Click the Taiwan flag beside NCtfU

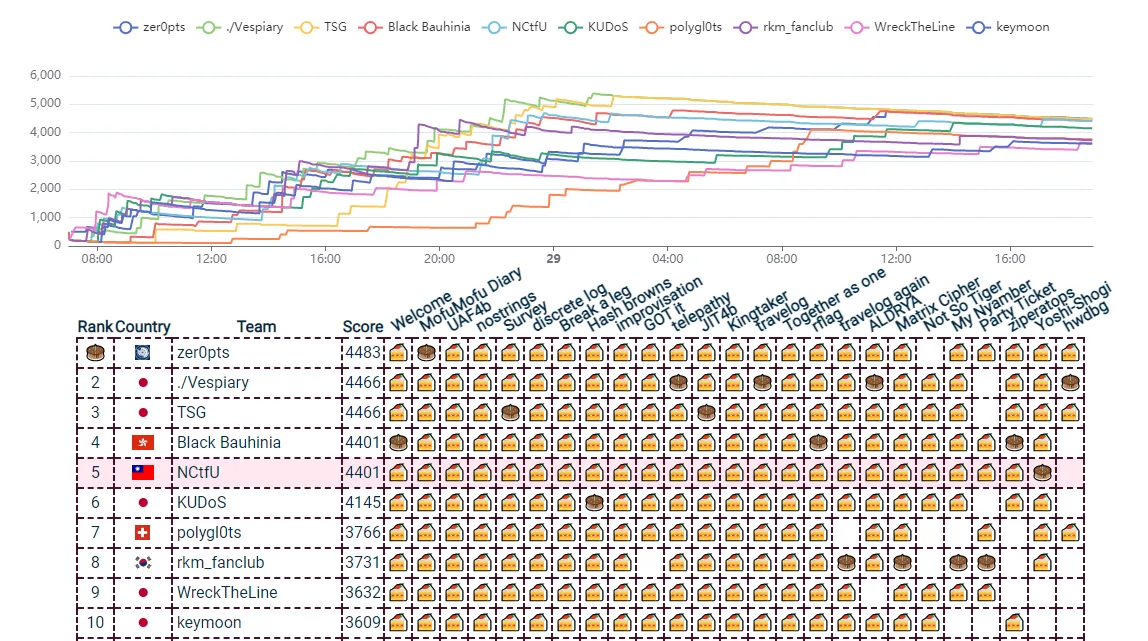pos(143,472)
